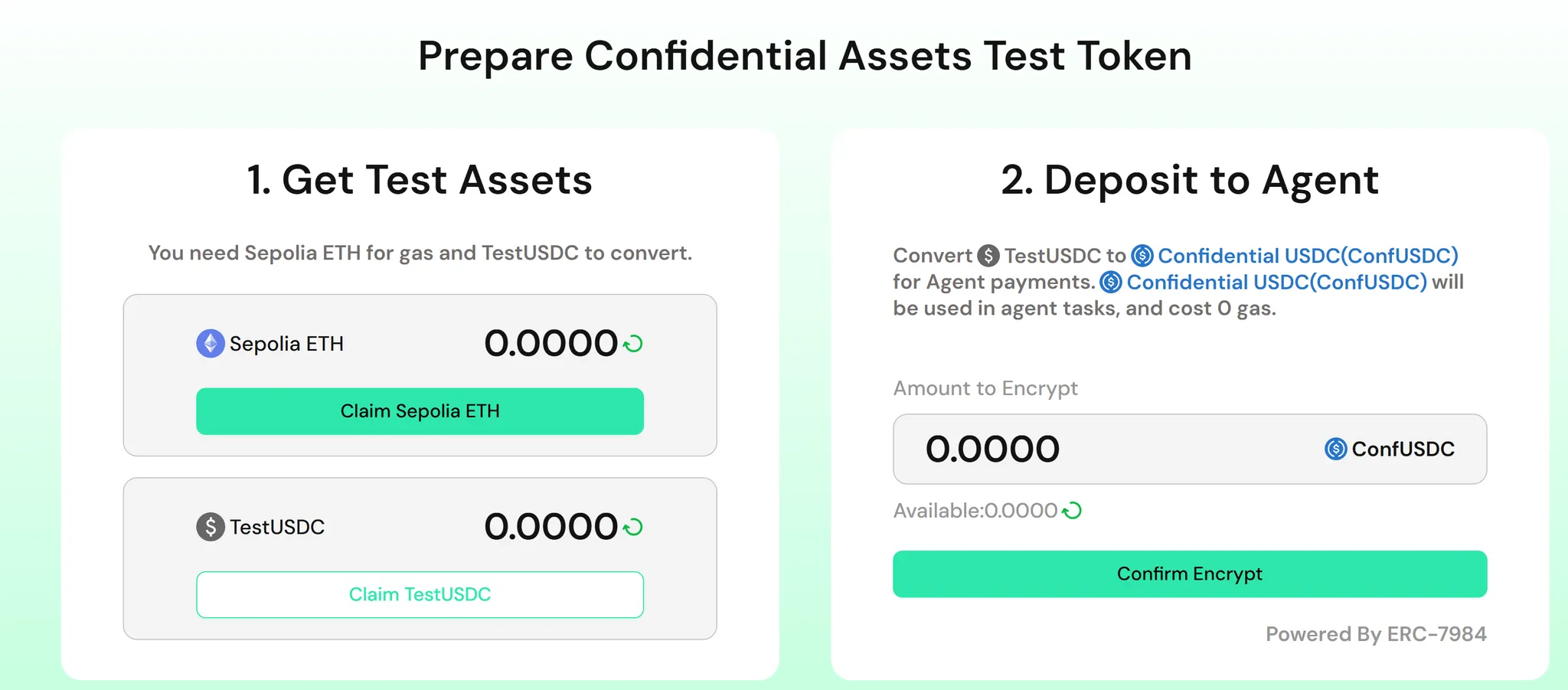1568x690 pixels.
Task: Click the ConfUSDC token label in the amount field
Action: pyautogui.click(x=1403, y=450)
